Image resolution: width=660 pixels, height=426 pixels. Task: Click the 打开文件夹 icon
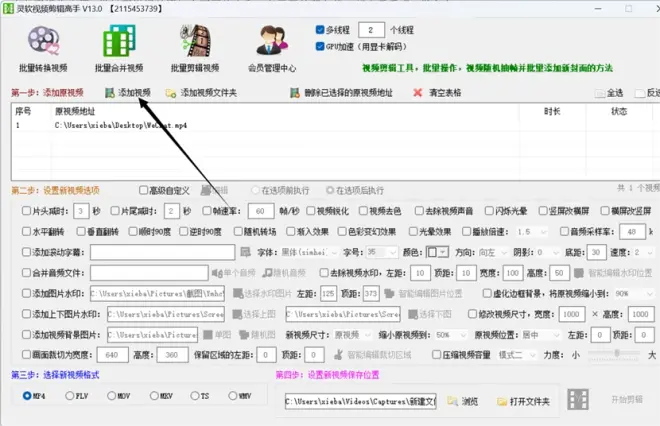[x=501, y=402]
